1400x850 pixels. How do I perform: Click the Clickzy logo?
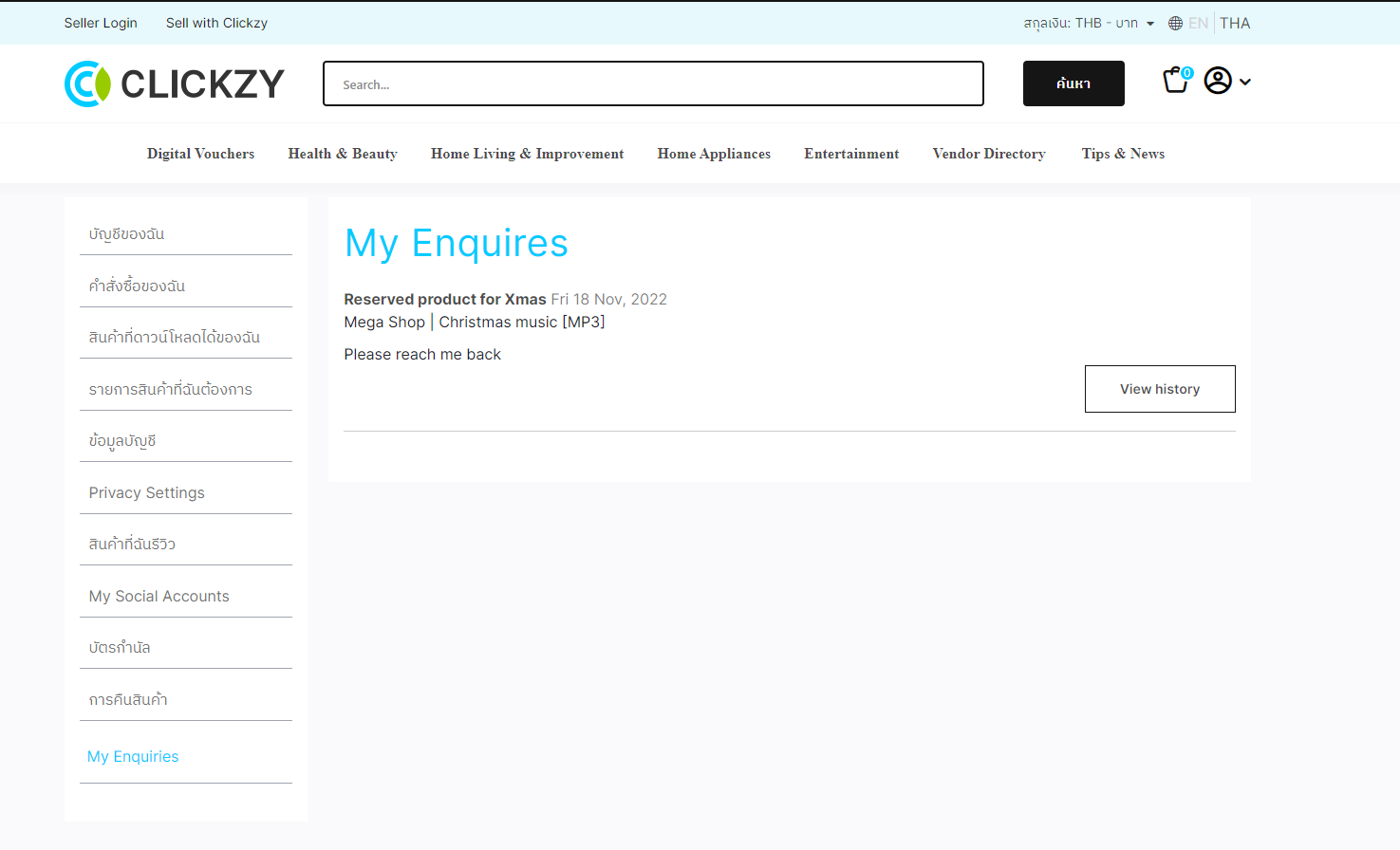(175, 83)
